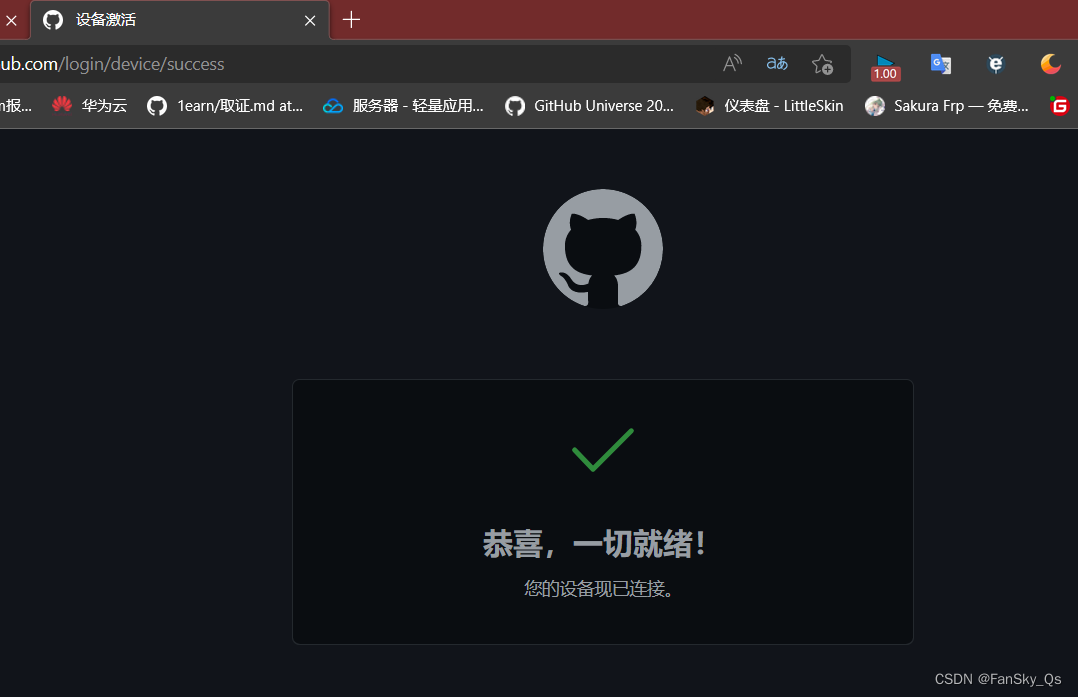Open the crescent moon dark mode extension
The width and height of the screenshot is (1078, 697).
[x=1050, y=64]
